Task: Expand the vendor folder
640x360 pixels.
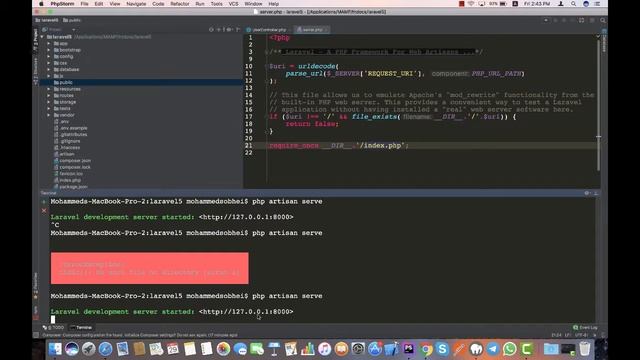Action: [49, 115]
